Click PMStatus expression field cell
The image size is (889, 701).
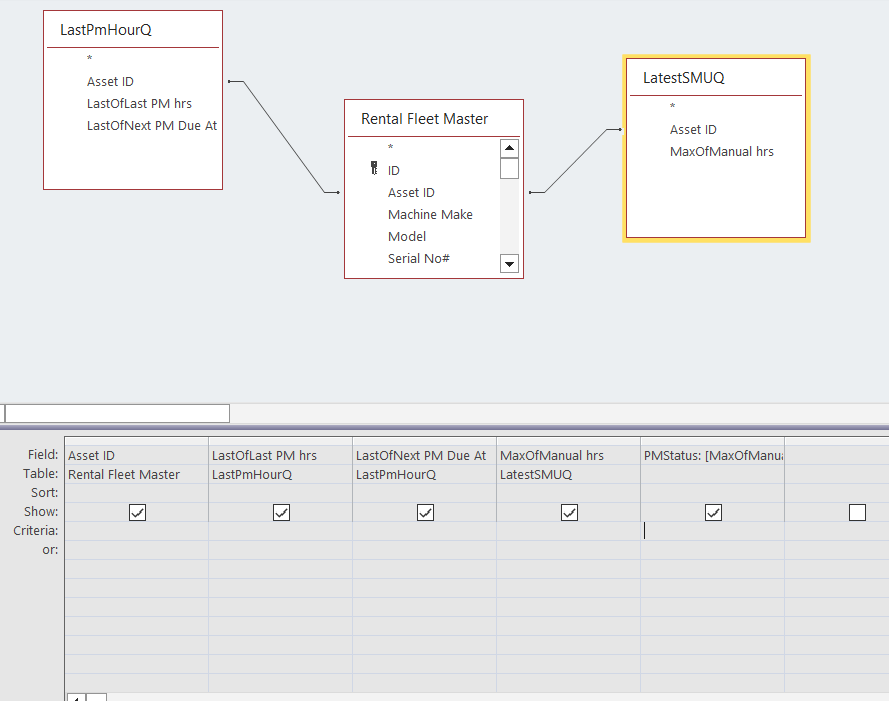(713, 455)
